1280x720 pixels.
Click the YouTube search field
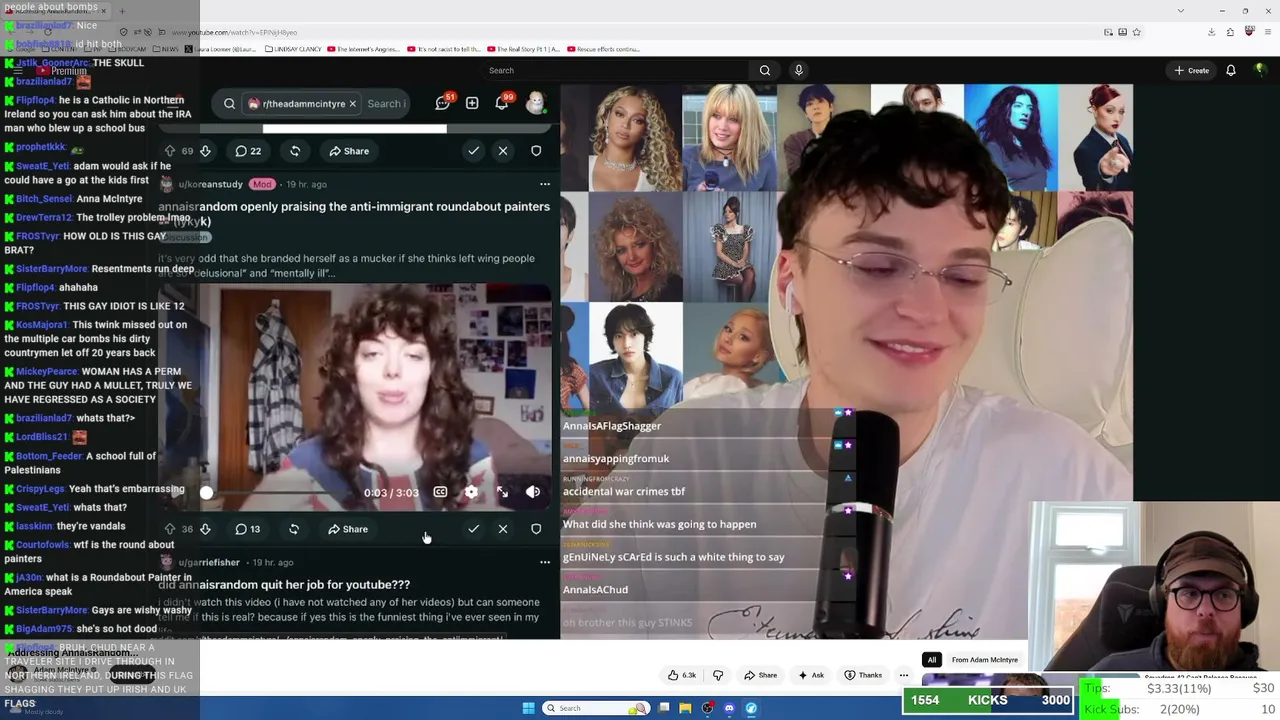click(615, 70)
